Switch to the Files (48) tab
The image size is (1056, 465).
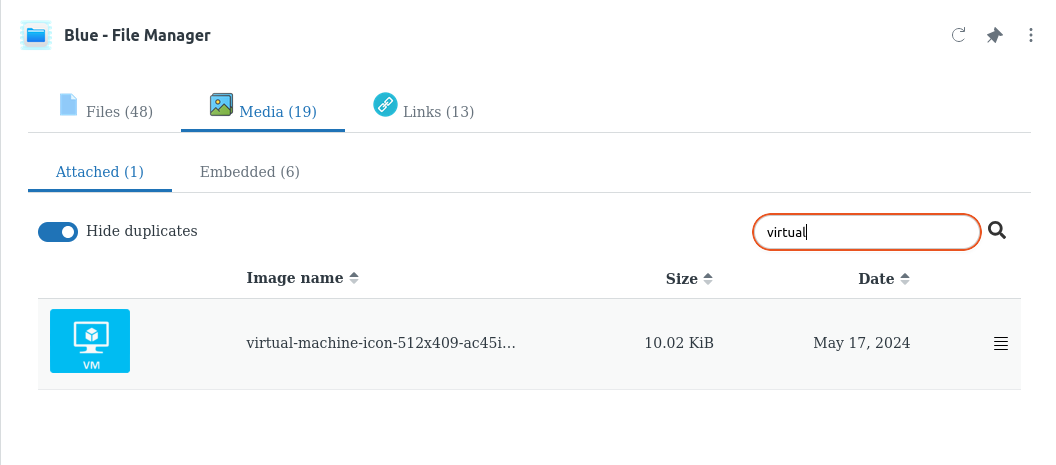tap(119, 111)
